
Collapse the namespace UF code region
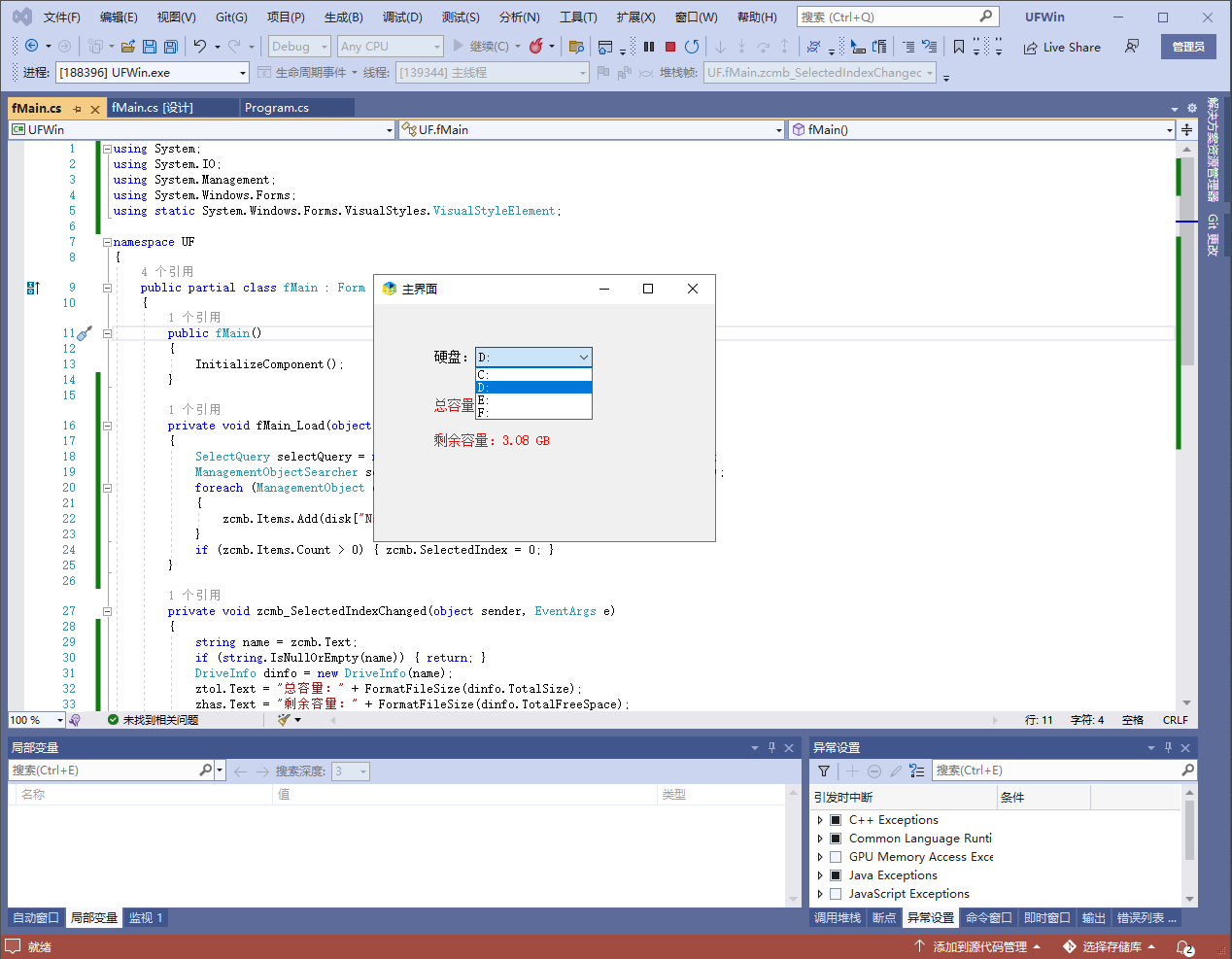107,242
